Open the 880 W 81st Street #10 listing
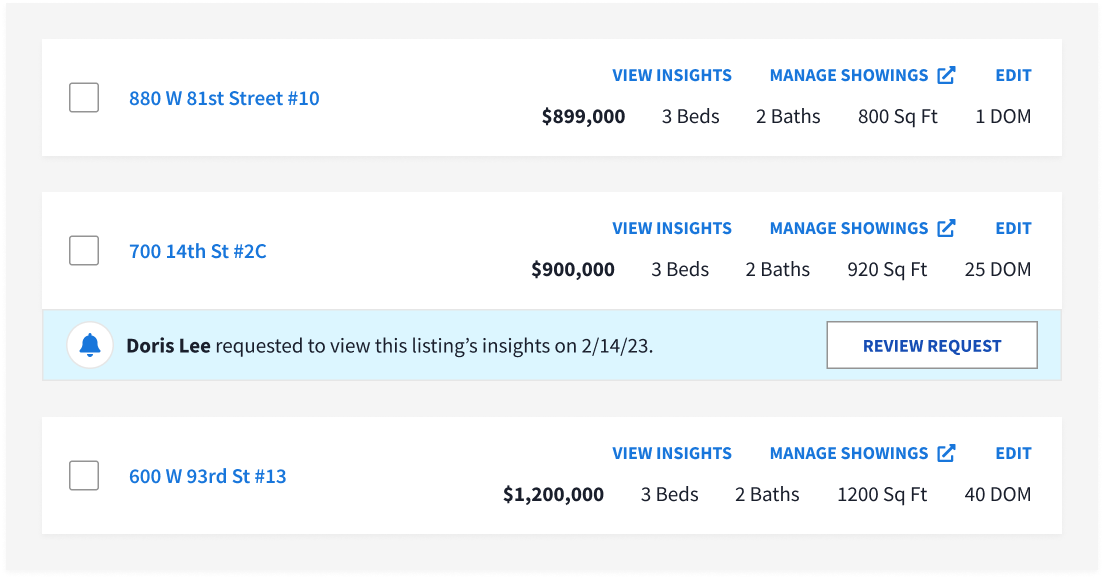The width and height of the screenshot is (1104, 579). (224, 98)
